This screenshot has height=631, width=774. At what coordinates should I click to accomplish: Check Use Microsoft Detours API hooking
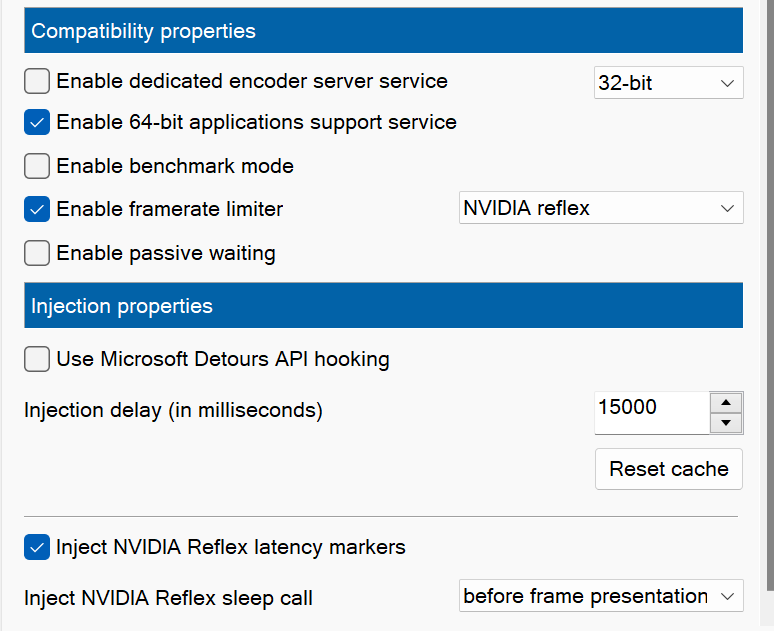37,359
